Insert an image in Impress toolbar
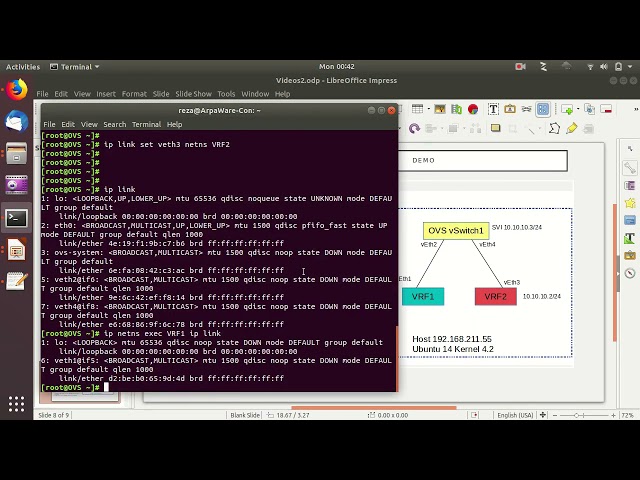The image size is (640, 480). tap(440, 109)
